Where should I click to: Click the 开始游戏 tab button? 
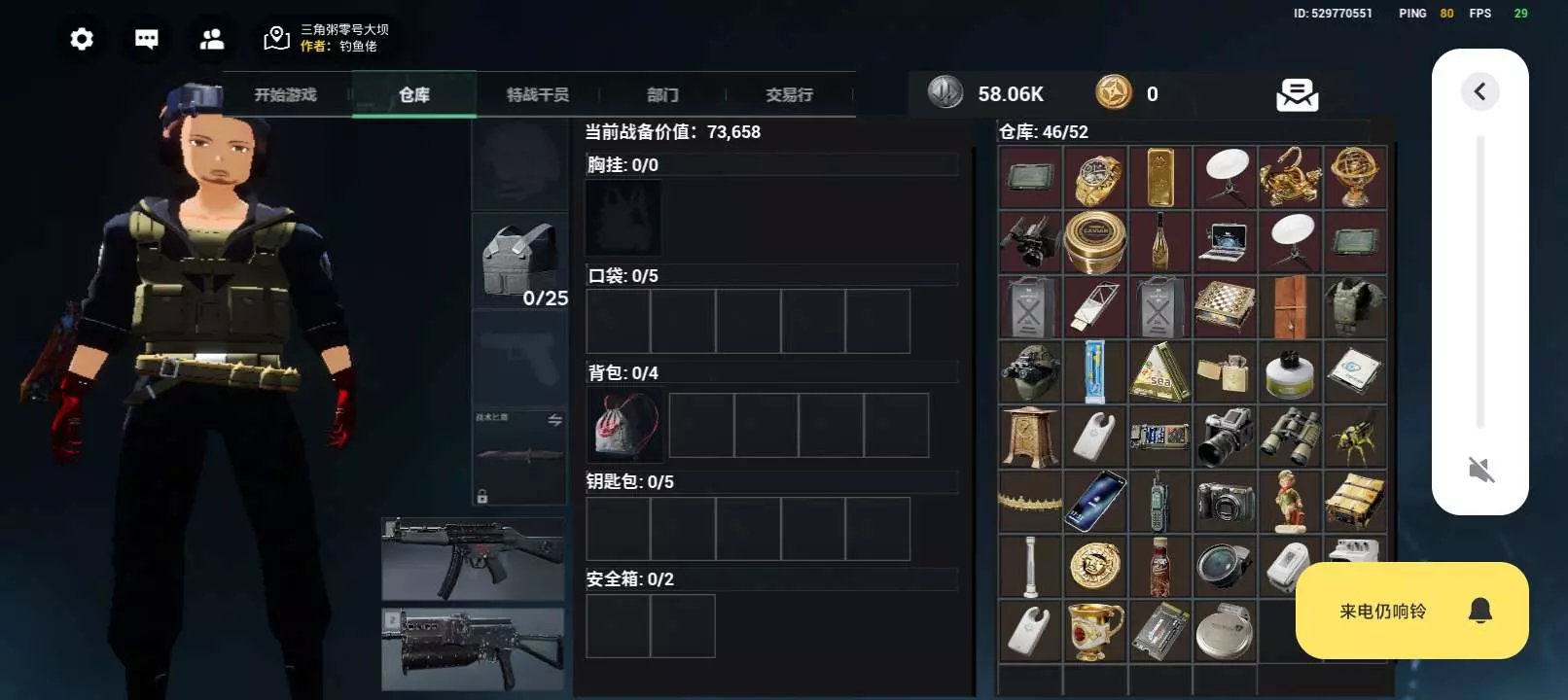(x=286, y=94)
